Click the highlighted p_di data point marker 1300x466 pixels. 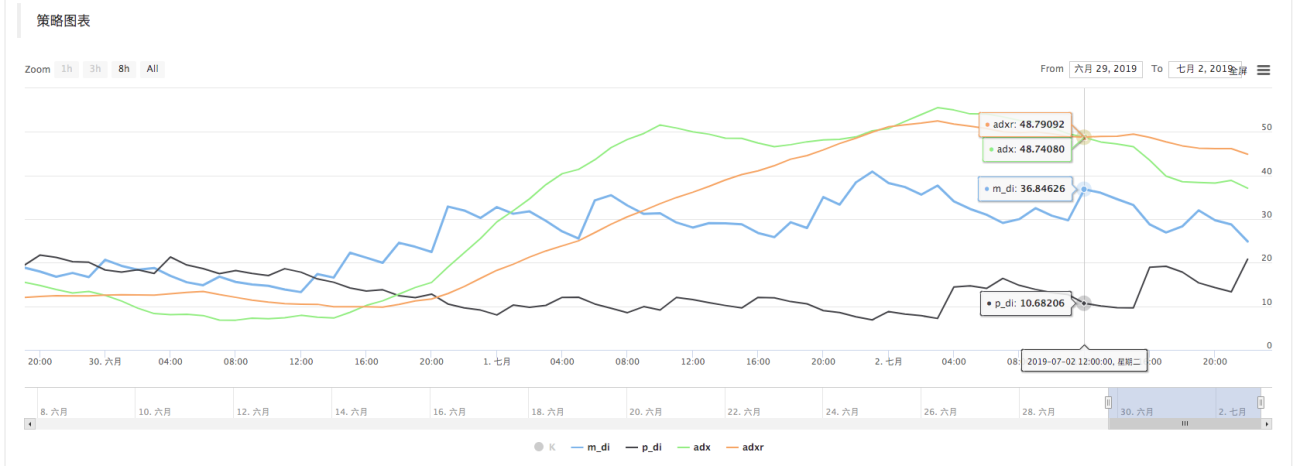[x=1084, y=302]
